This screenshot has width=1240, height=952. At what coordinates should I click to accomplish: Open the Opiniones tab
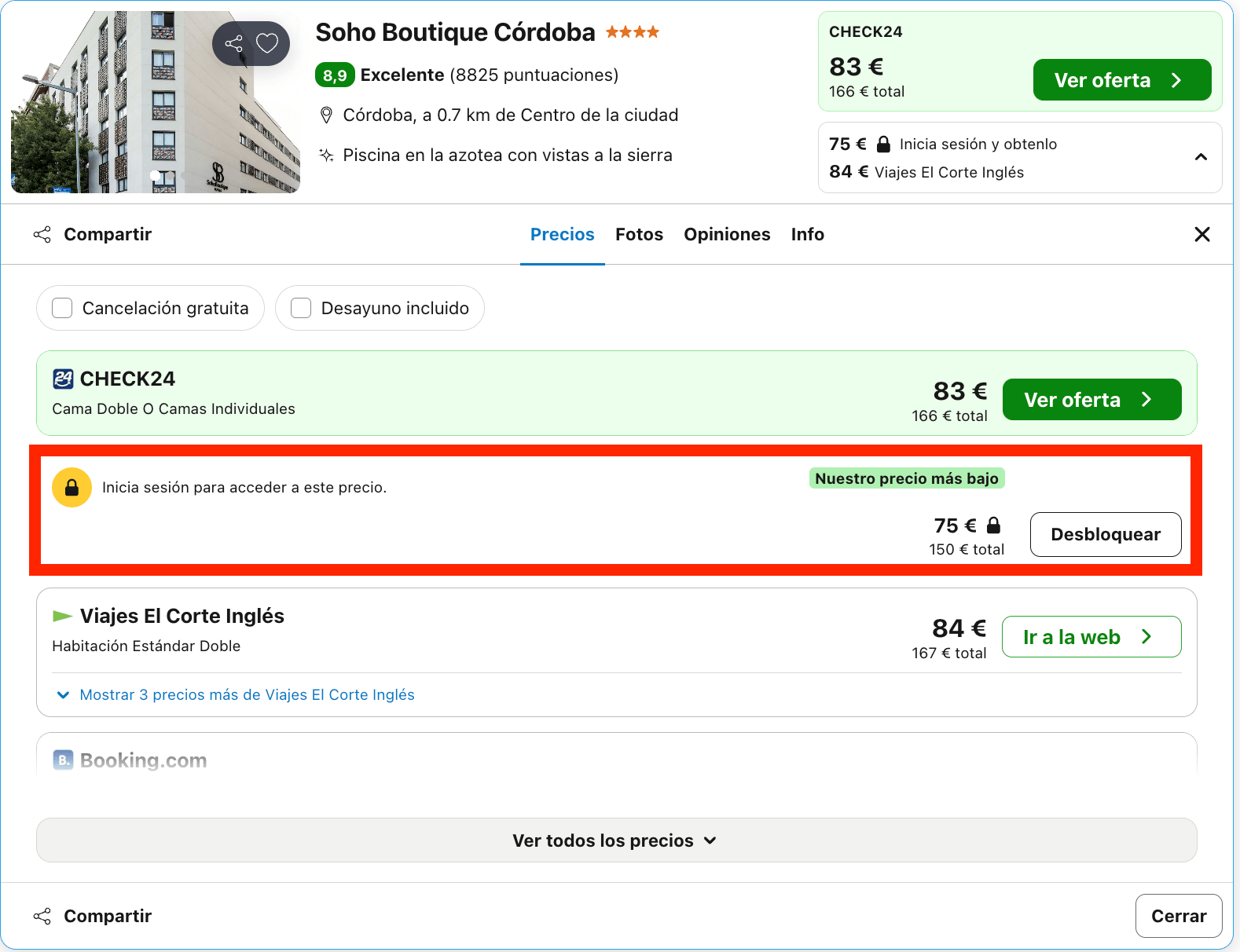727,234
